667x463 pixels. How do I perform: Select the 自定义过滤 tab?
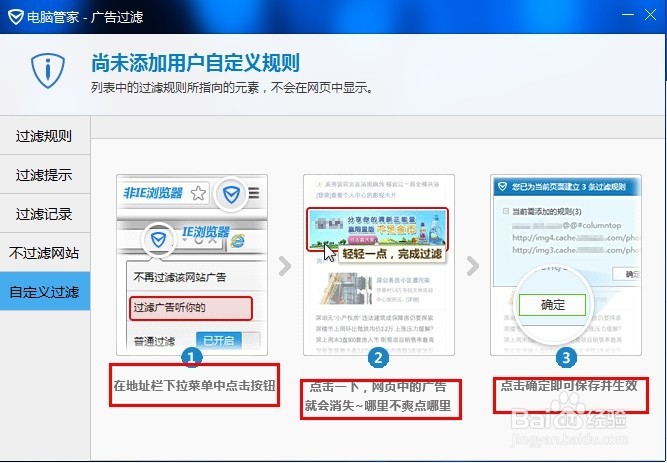(45, 292)
